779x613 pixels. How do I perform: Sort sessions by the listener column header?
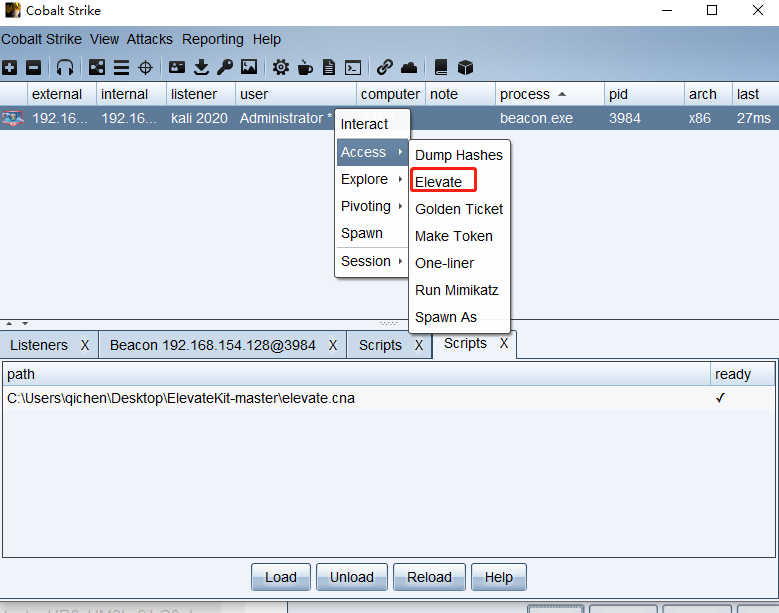tap(200, 94)
